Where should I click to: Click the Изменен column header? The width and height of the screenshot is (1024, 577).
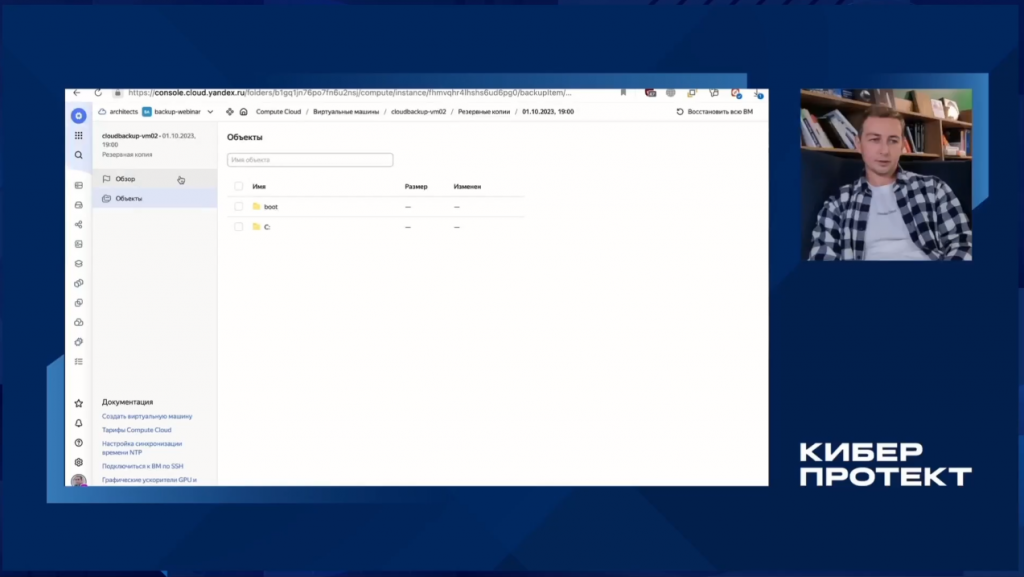point(467,187)
